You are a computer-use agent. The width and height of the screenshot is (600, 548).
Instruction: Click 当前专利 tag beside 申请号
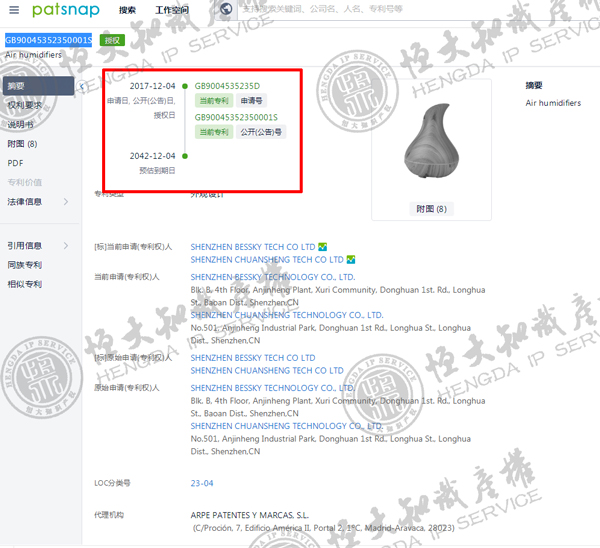[x=214, y=101]
